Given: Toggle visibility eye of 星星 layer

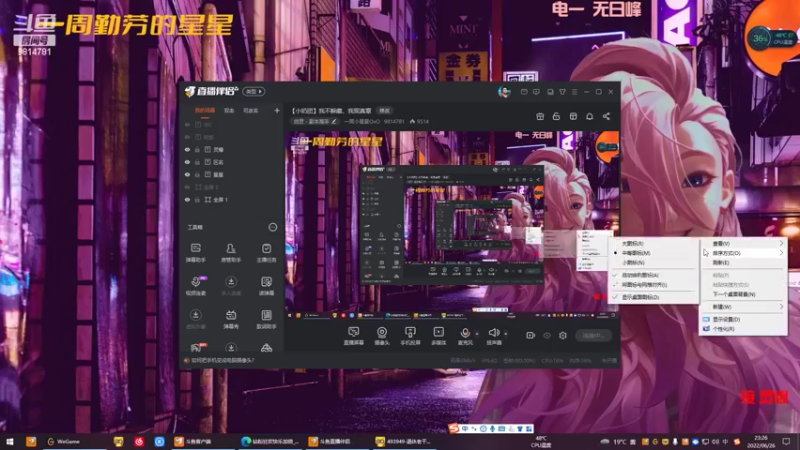Looking at the screenshot, I should [x=187, y=174].
